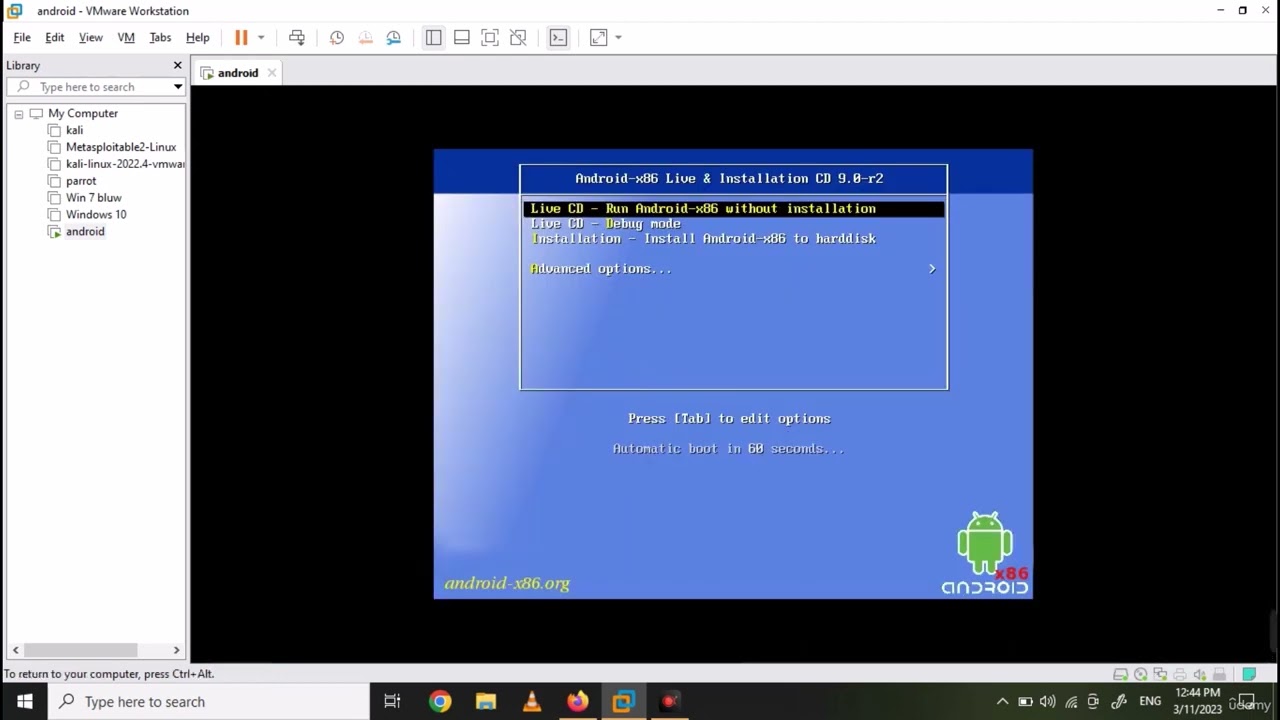
Task: Toggle the library sidebar view icon
Action: 433,37
